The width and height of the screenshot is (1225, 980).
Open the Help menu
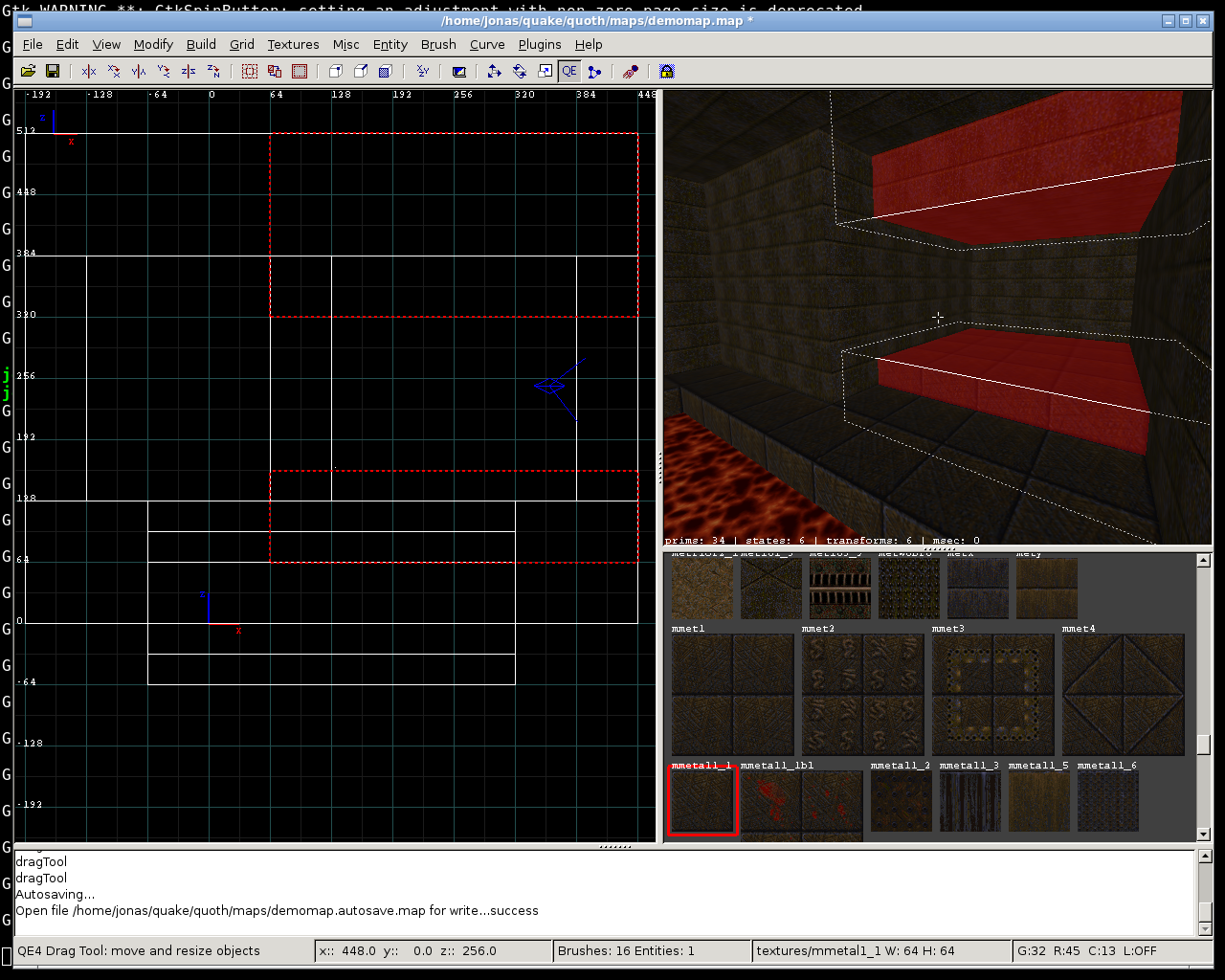tap(589, 44)
